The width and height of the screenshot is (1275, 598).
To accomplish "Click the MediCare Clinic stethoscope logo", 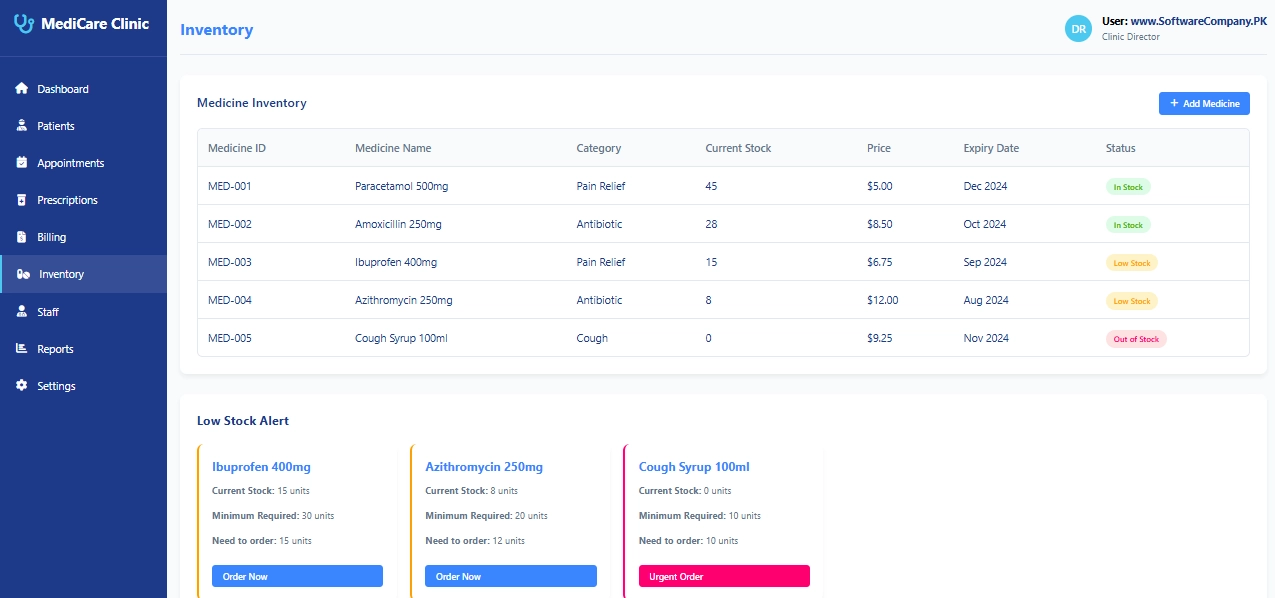I will click(24, 25).
